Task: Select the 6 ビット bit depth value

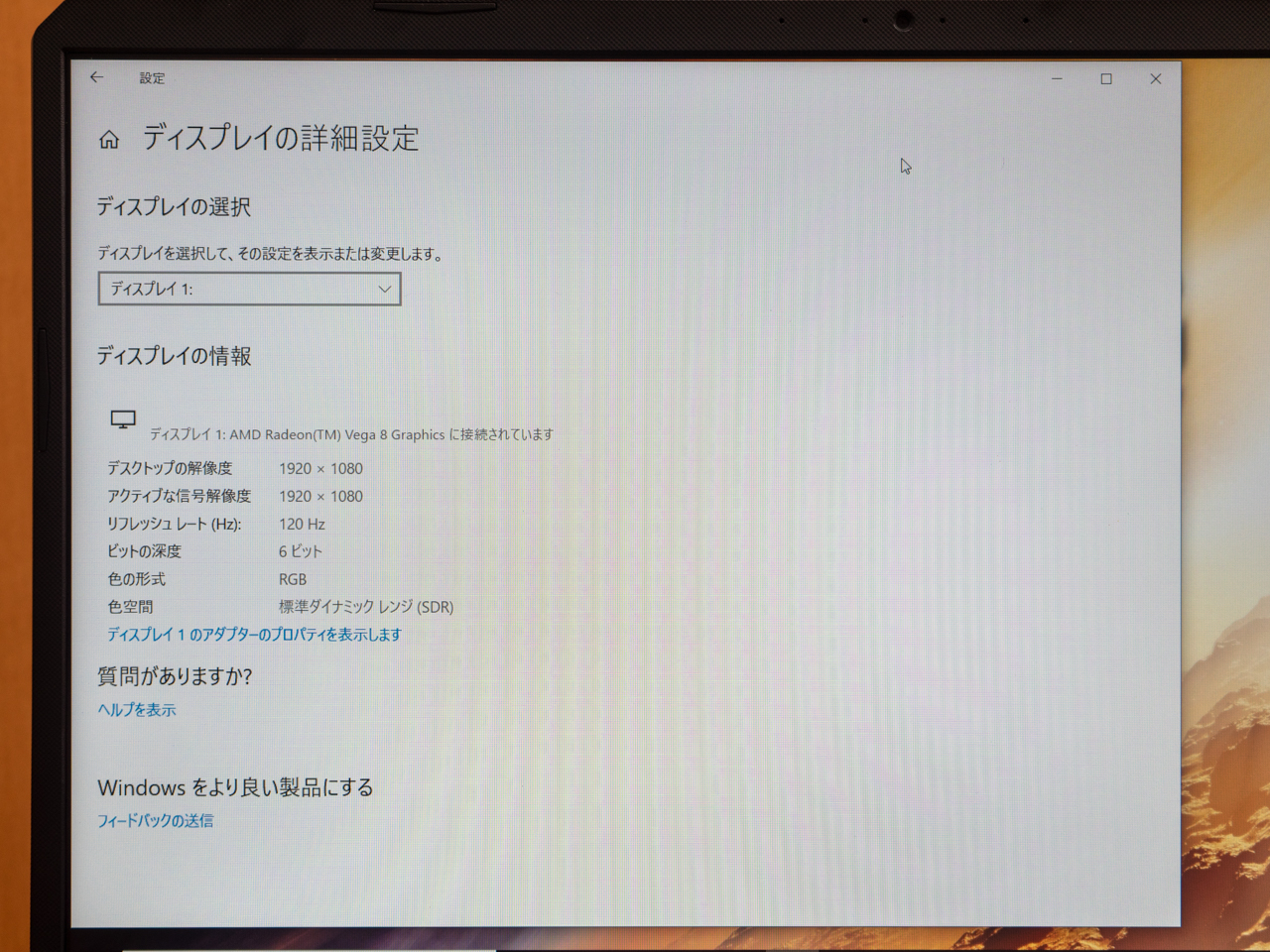Action: 301,551
